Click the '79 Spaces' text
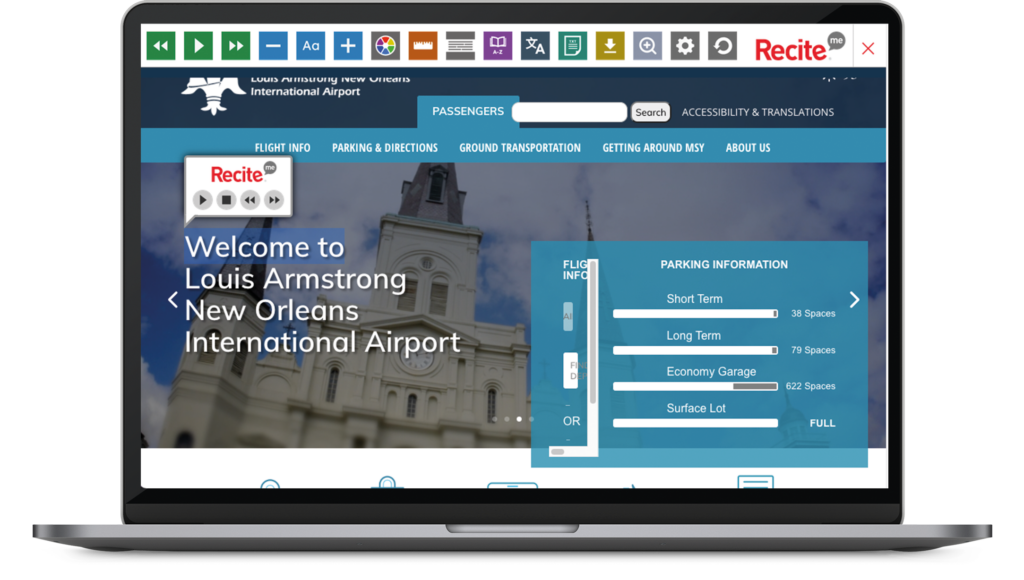Viewport: 1024px width, 580px height. pos(813,350)
